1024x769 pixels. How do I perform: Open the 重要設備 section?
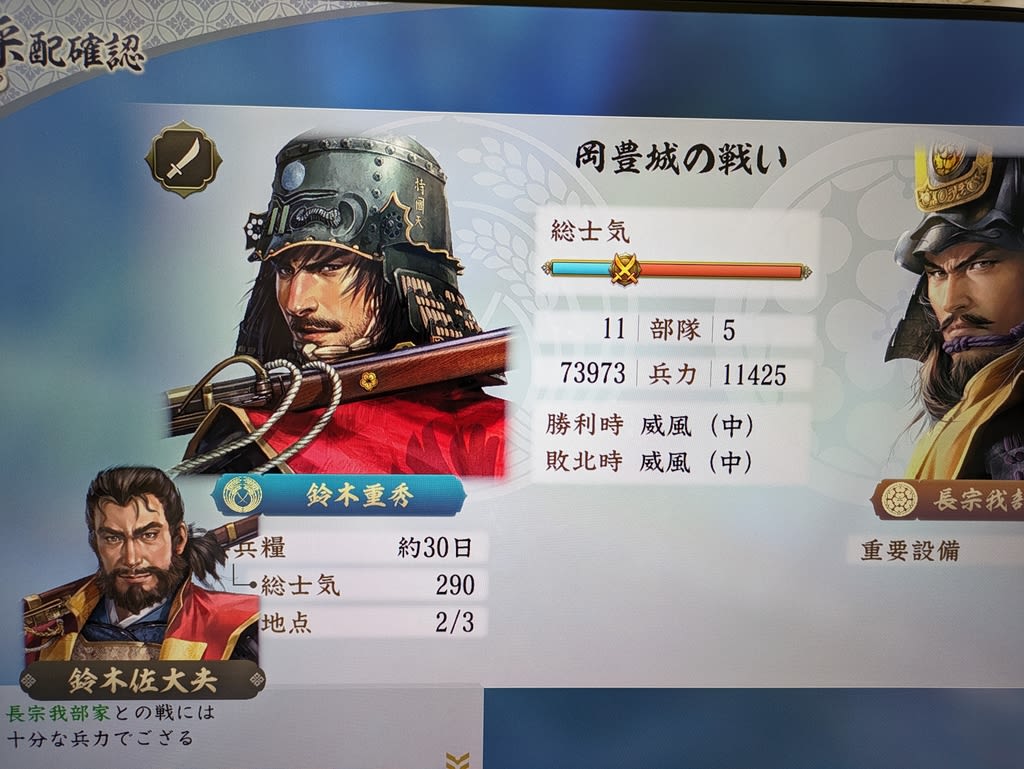coord(910,552)
